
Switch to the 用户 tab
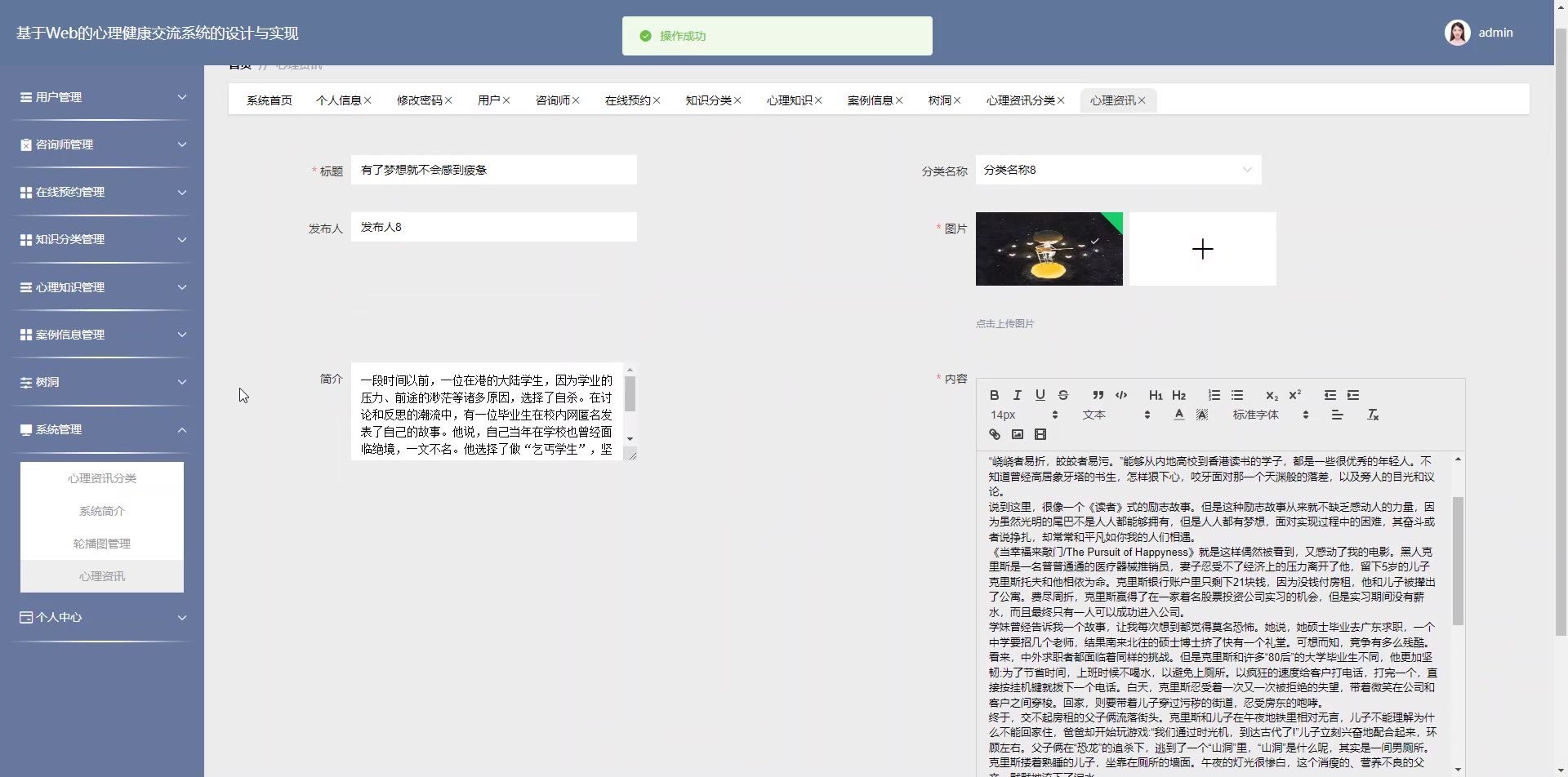click(488, 100)
